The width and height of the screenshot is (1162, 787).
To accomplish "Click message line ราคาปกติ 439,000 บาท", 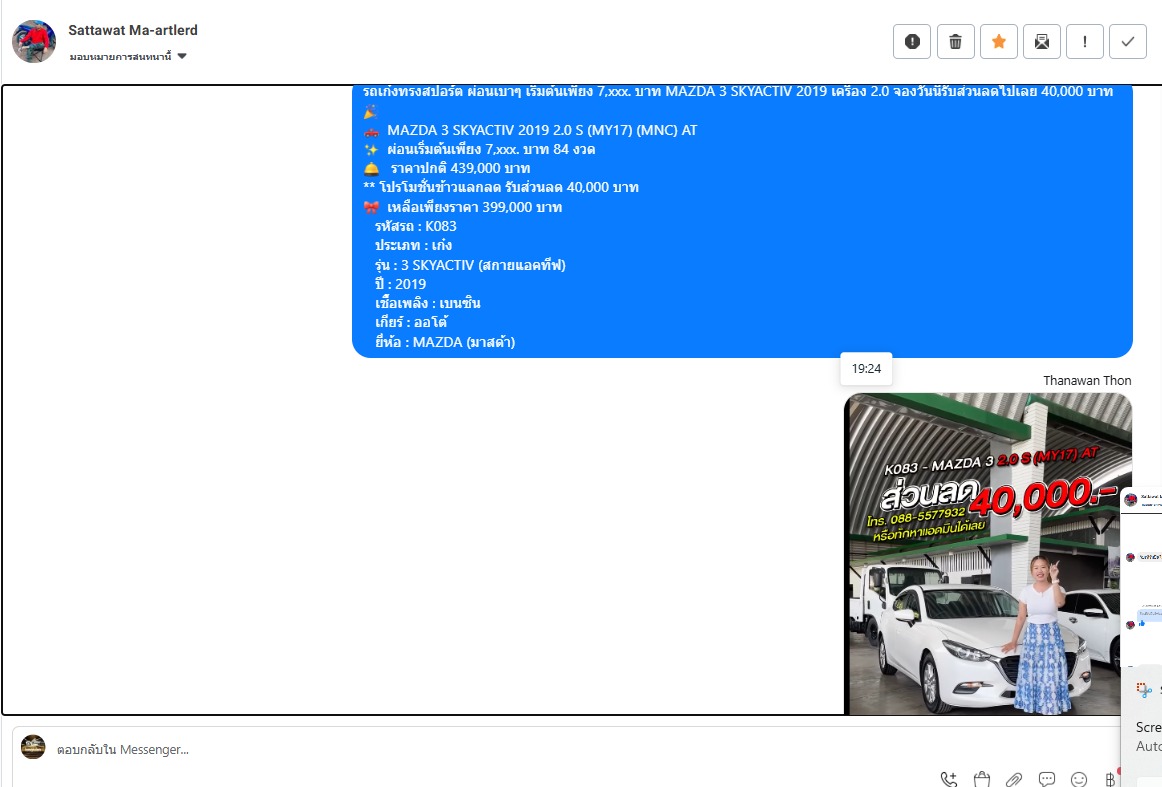I will (x=447, y=168).
